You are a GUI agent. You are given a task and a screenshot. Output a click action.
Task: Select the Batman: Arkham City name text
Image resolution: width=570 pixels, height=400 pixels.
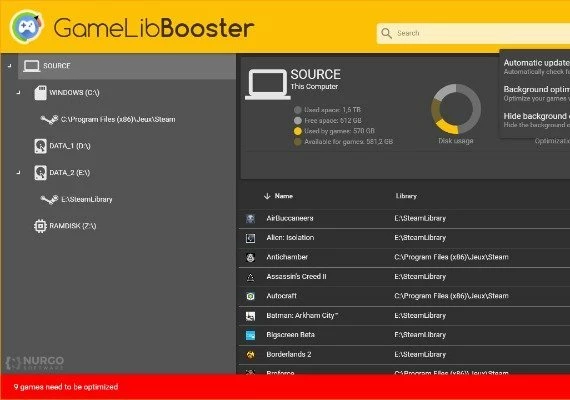(x=302, y=315)
